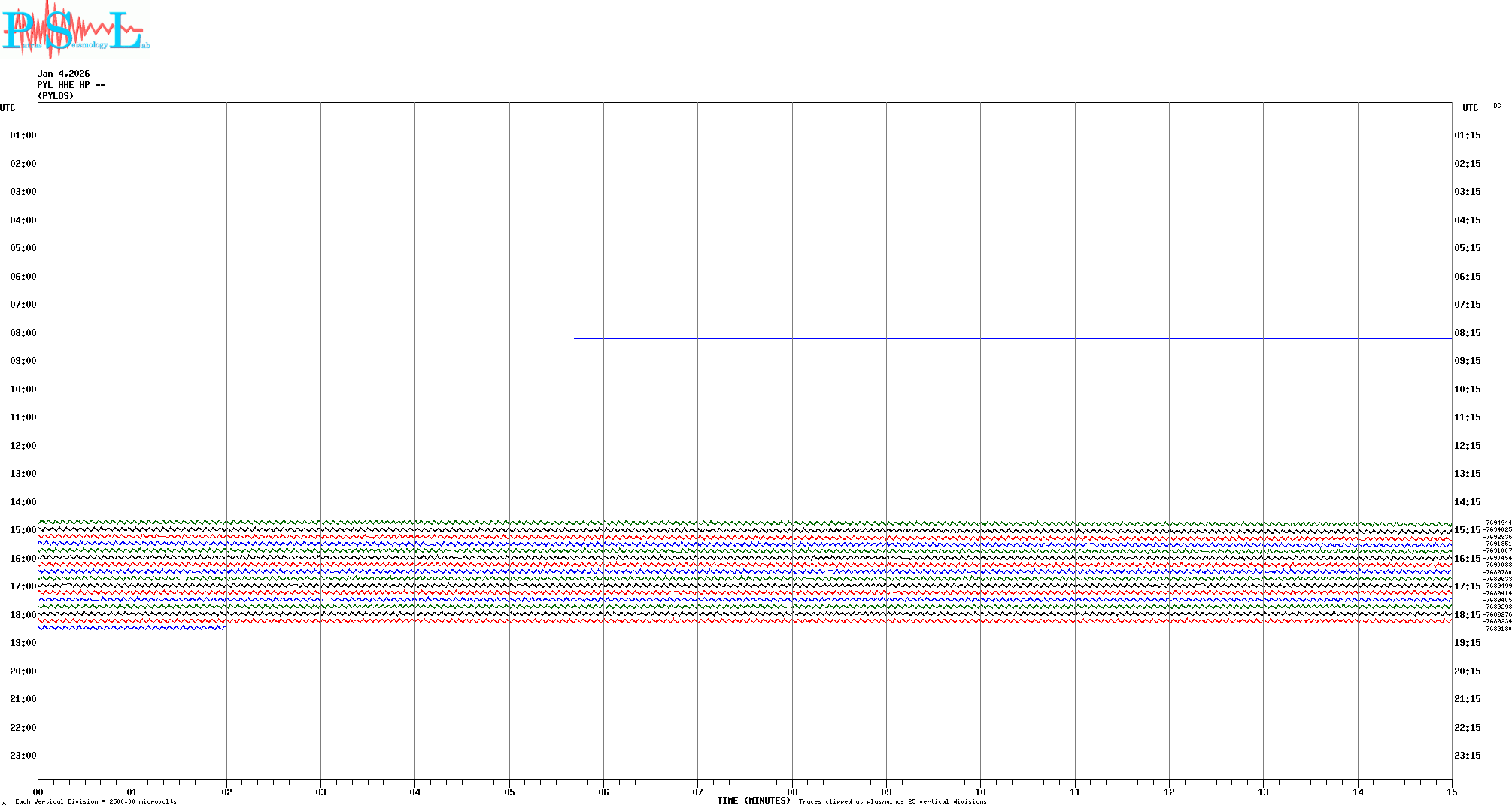1512x812 pixels.
Task: Click the 08:00 UTC row label
Action: point(23,333)
